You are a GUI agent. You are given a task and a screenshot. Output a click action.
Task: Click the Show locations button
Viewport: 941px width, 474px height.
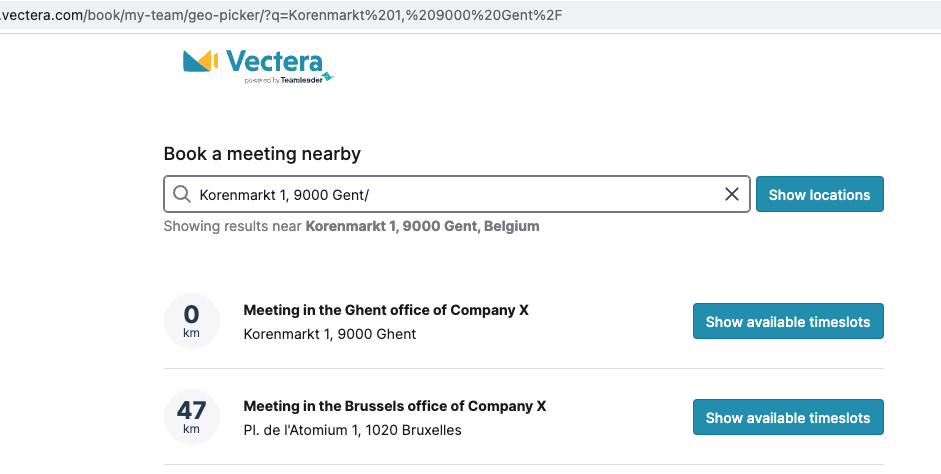click(x=819, y=194)
